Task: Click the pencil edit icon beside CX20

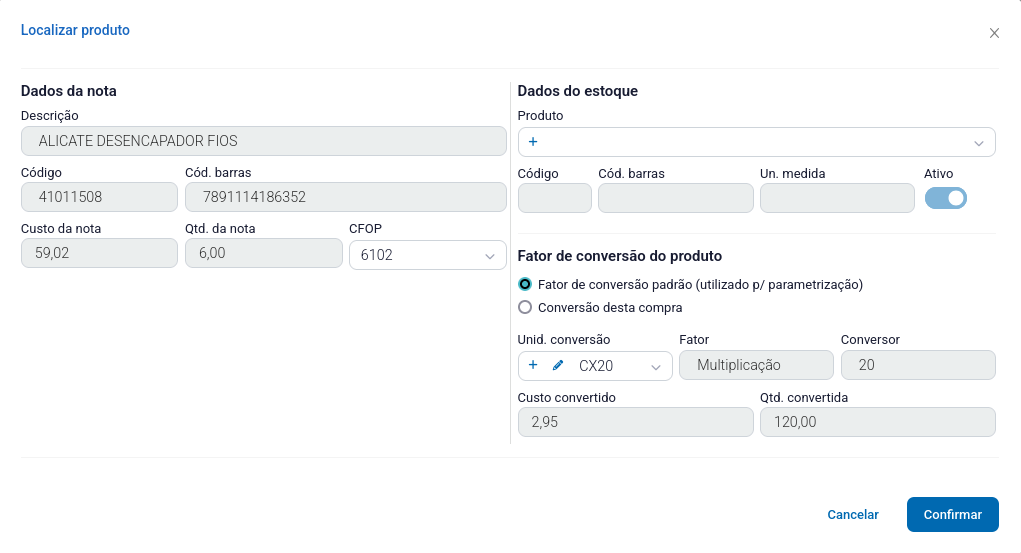Action: [x=558, y=366]
